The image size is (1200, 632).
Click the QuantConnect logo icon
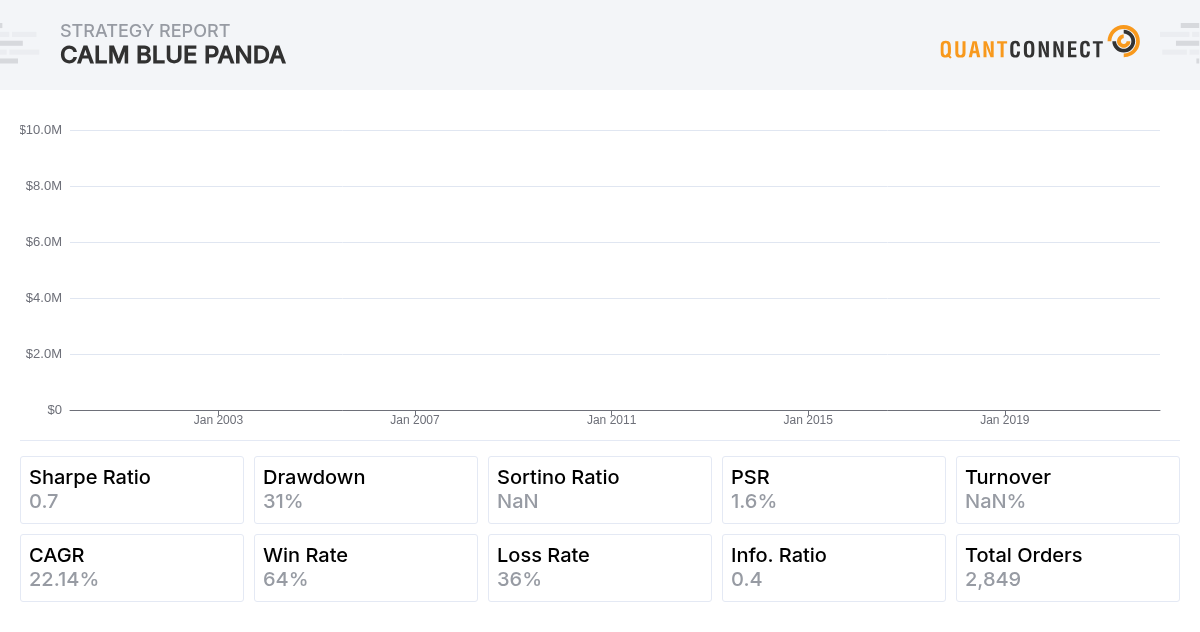tap(1124, 41)
